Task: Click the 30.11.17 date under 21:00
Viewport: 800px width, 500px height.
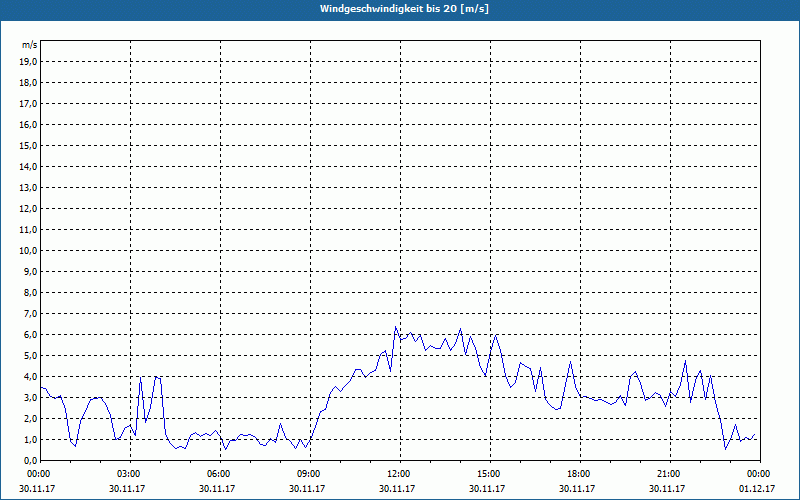Action: 667,488
